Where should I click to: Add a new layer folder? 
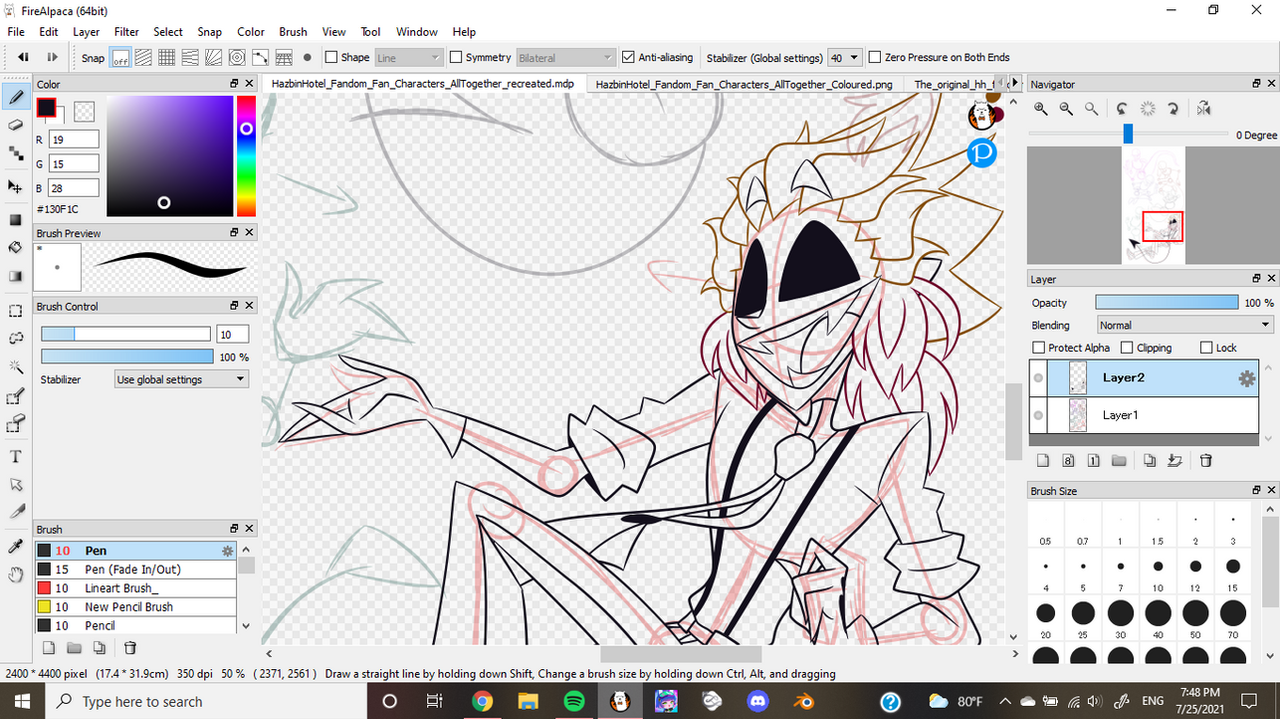pos(1119,460)
